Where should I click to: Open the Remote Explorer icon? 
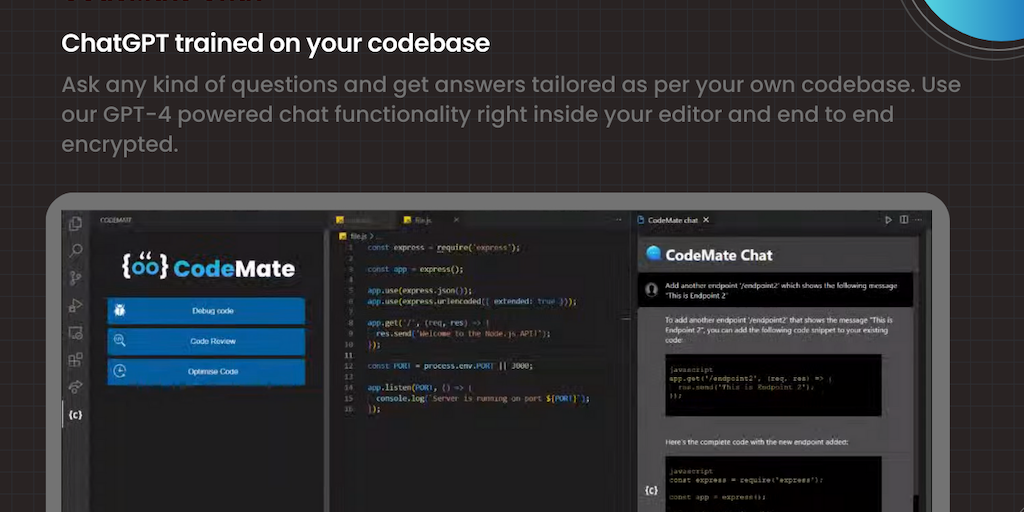[x=75, y=332]
